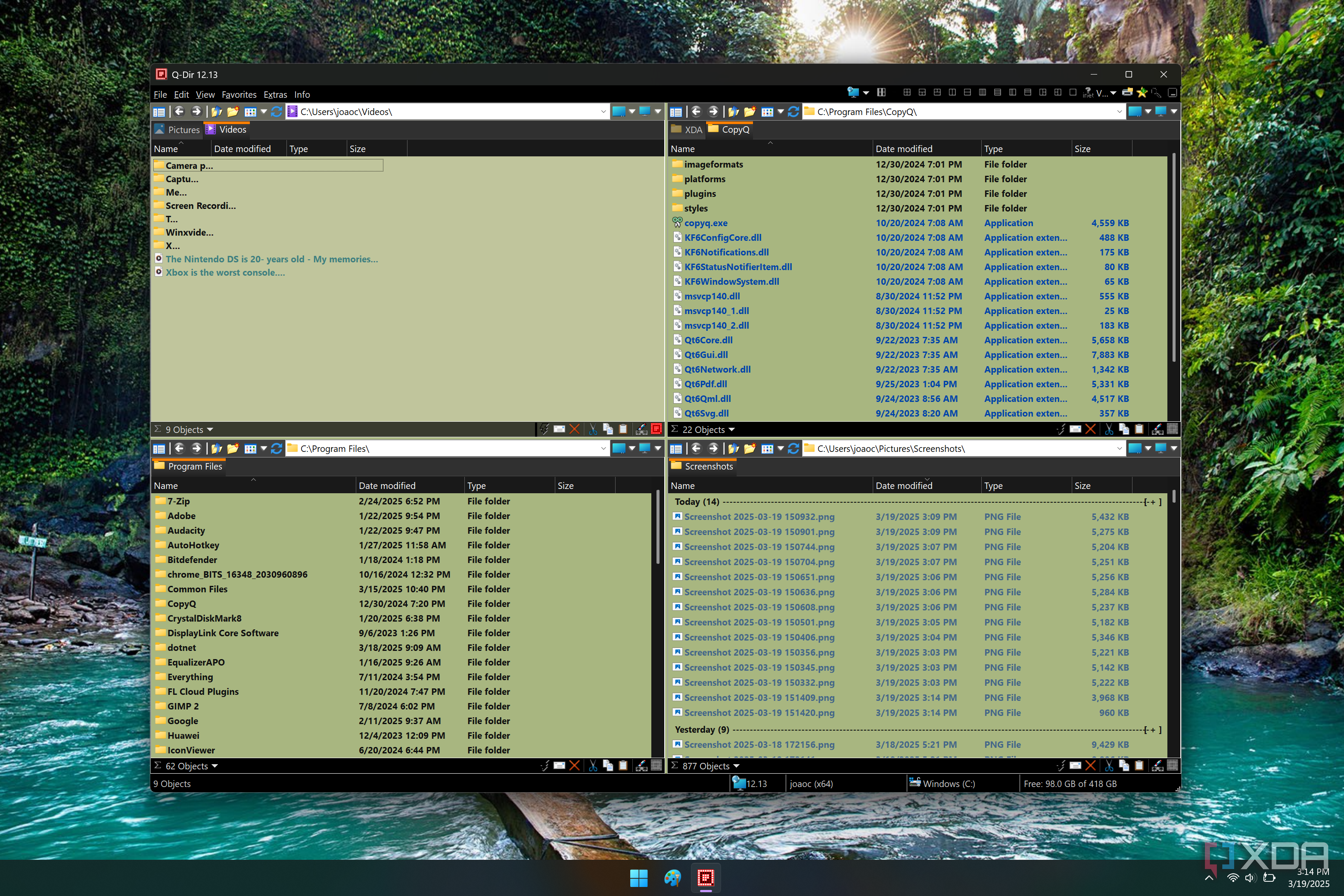Image resolution: width=1344 pixels, height=896 pixels.
Task: Click the magnifier icon in the top toolbar
Action: (x=1156, y=93)
